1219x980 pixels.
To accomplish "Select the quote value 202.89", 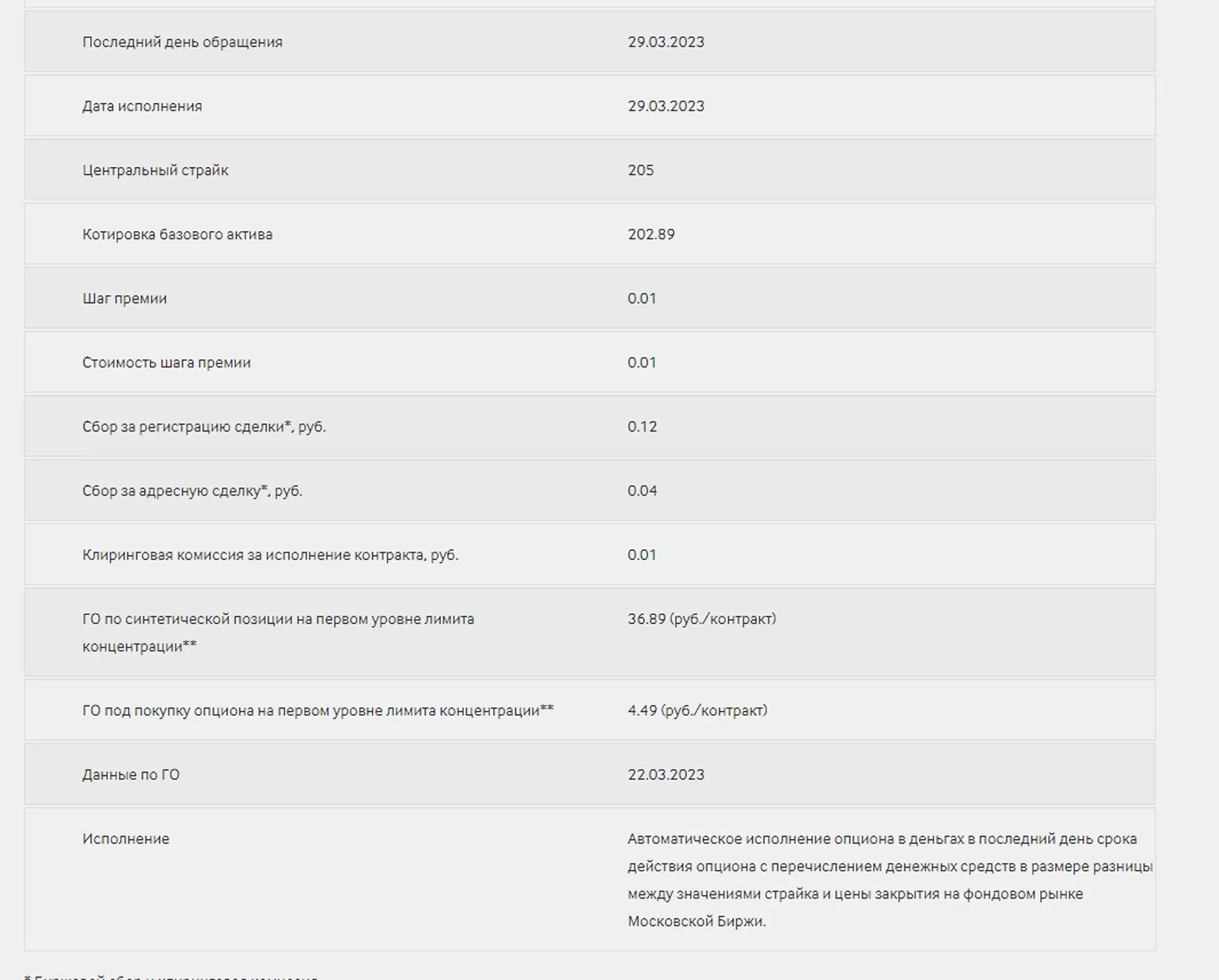I will pyautogui.click(x=651, y=234).
